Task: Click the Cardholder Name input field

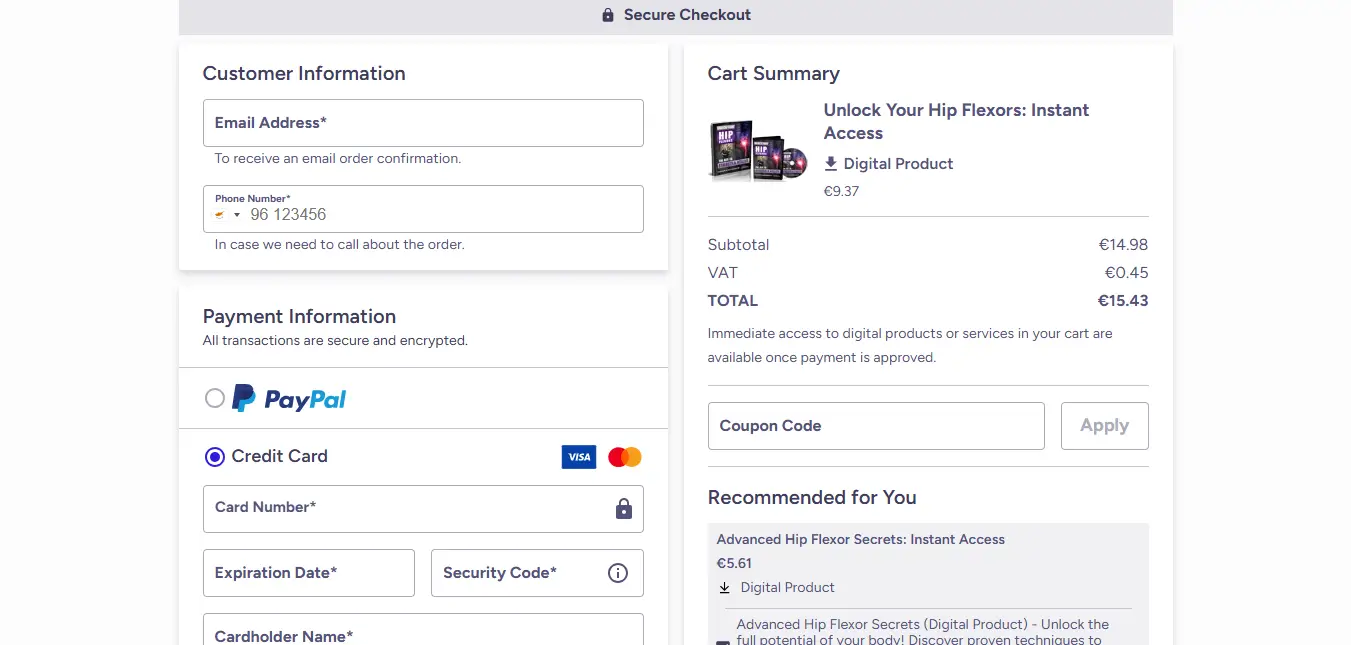Action: pyautogui.click(x=423, y=632)
